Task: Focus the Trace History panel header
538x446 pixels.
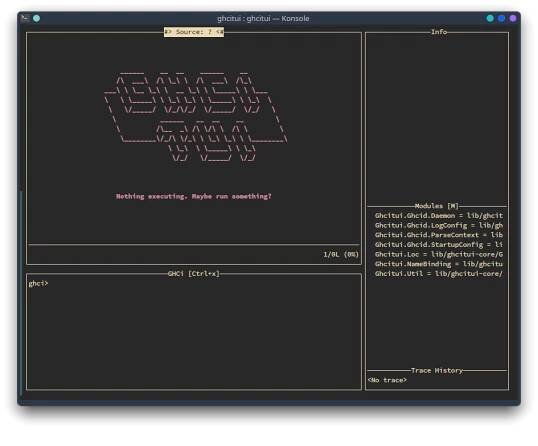Action: coord(437,371)
